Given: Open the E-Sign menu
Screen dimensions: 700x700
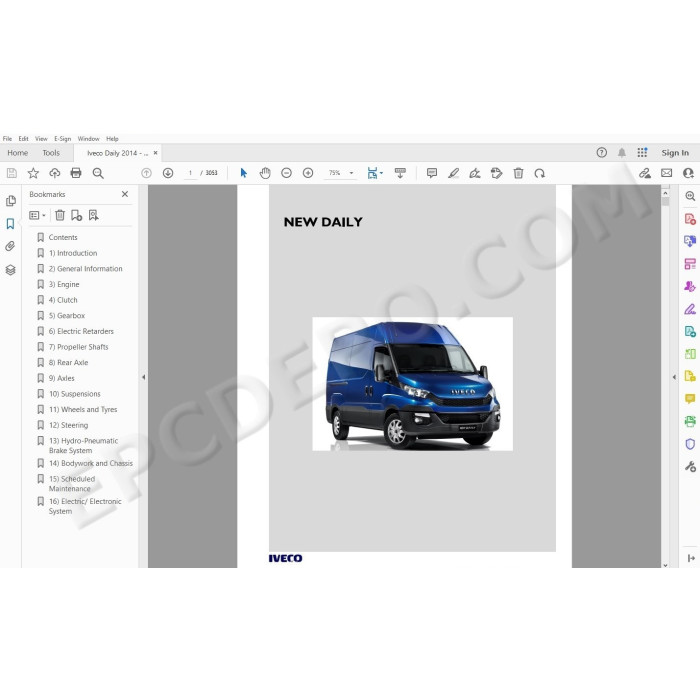Looking at the screenshot, I should (x=62, y=139).
